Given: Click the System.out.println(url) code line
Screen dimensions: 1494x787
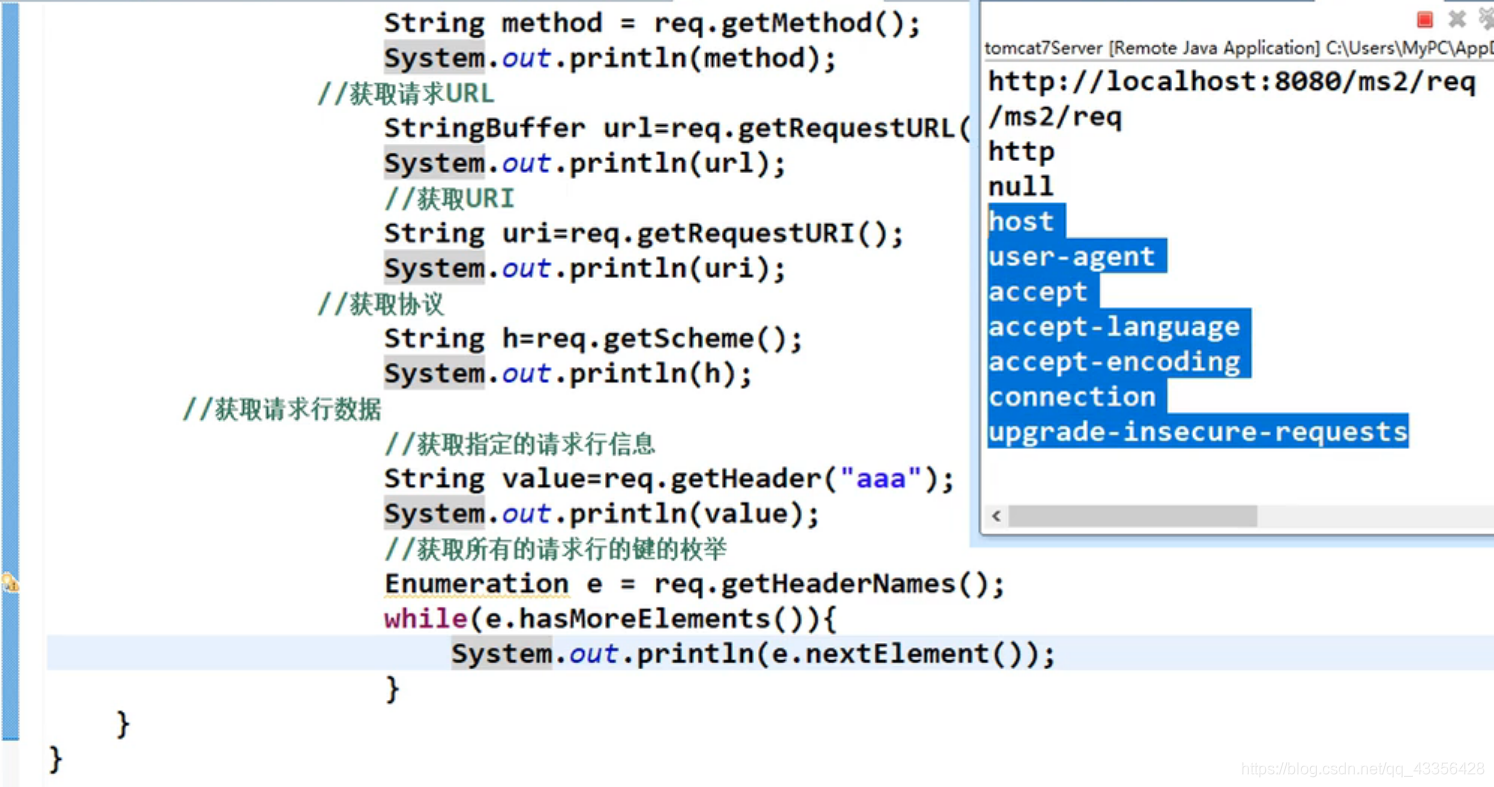Looking at the screenshot, I should coord(585,163).
